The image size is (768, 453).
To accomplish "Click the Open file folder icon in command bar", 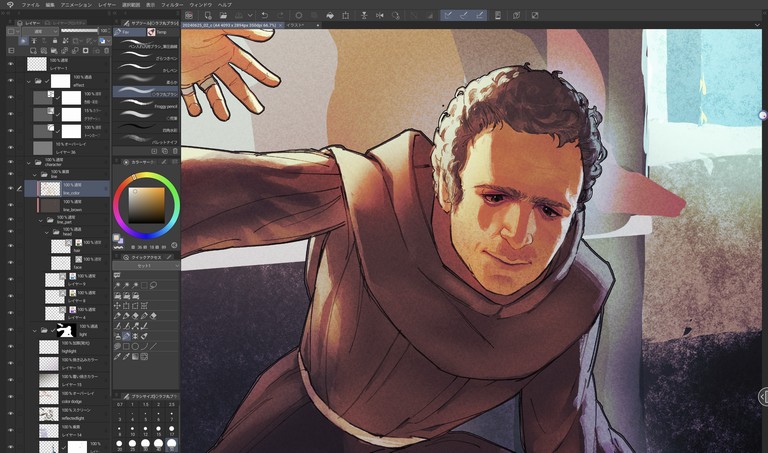I will point(223,16).
